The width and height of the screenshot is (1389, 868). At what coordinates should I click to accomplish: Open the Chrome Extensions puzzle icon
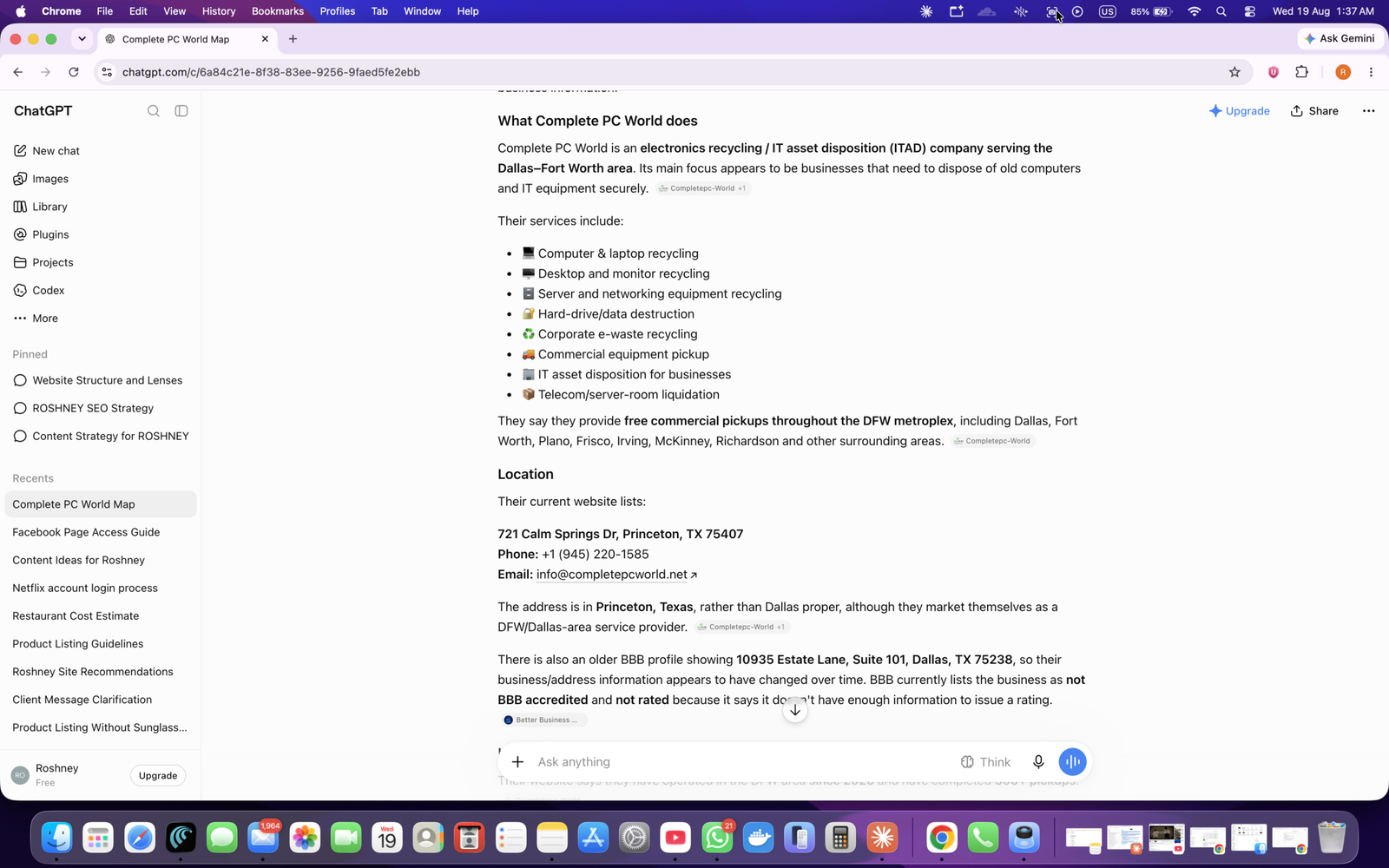pos(1301,72)
